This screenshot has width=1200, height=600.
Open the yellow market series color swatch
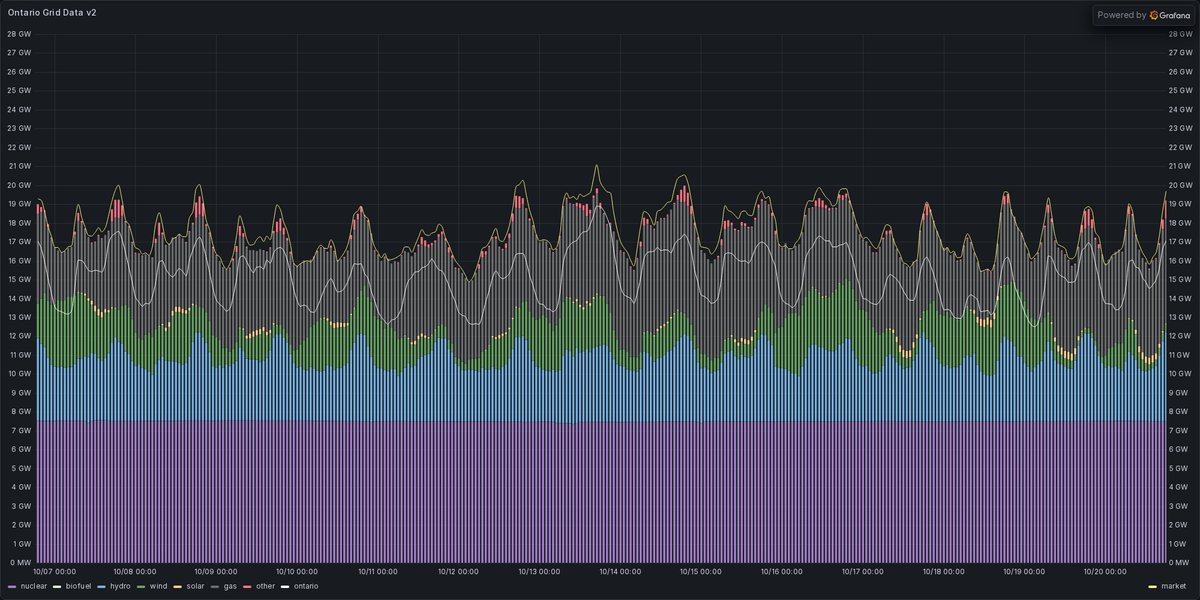tap(1153, 586)
